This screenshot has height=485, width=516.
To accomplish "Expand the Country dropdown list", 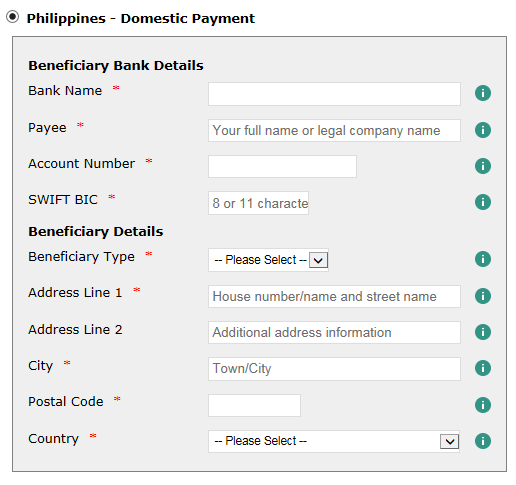I will pos(334,441).
